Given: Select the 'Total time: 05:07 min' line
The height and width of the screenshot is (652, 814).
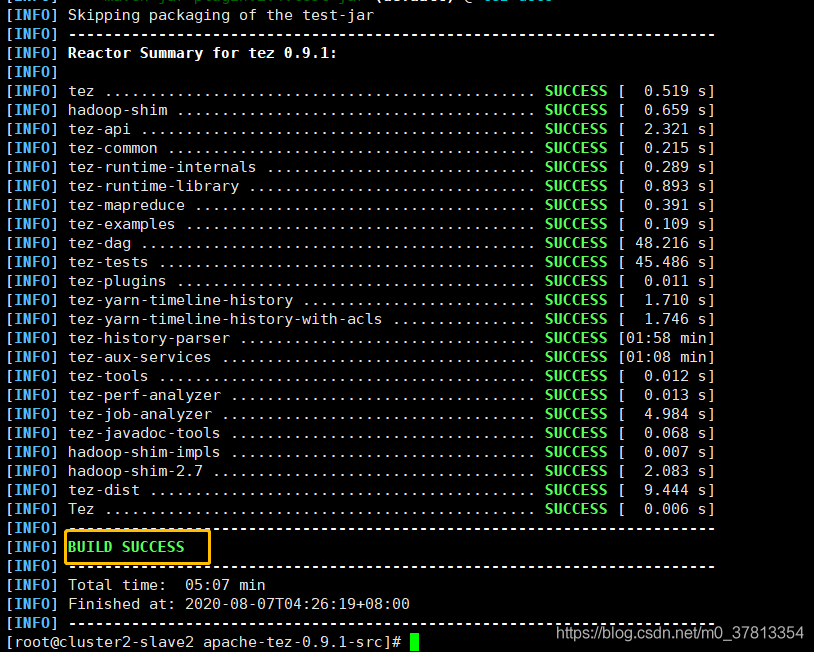Looking at the screenshot, I should pyautogui.click(x=167, y=585).
